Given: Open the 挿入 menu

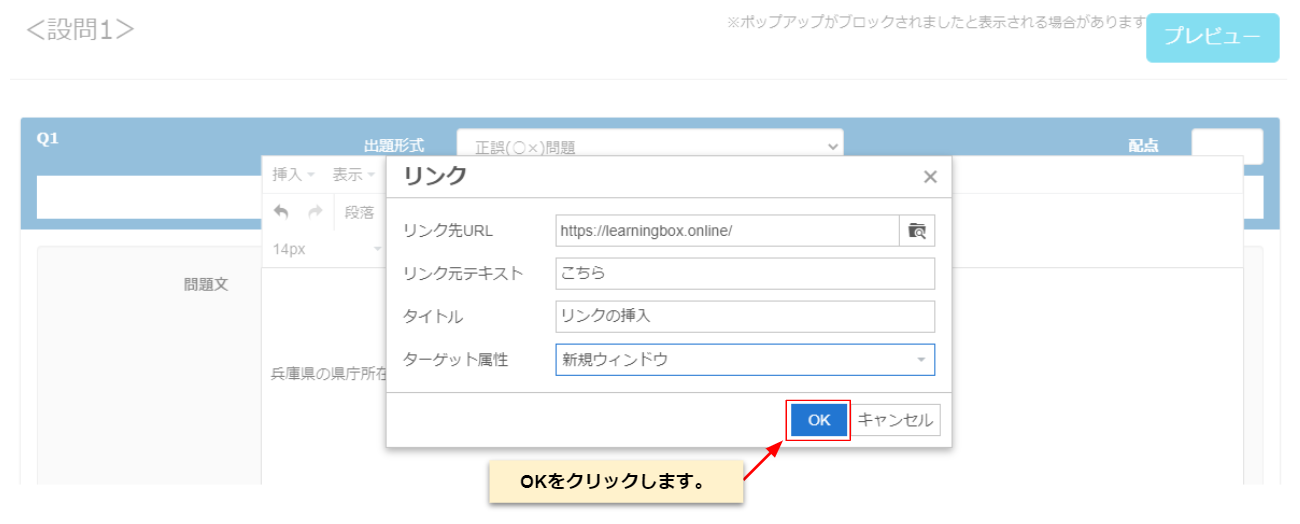Looking at the screenshot, I should click(x=293, y=174).
